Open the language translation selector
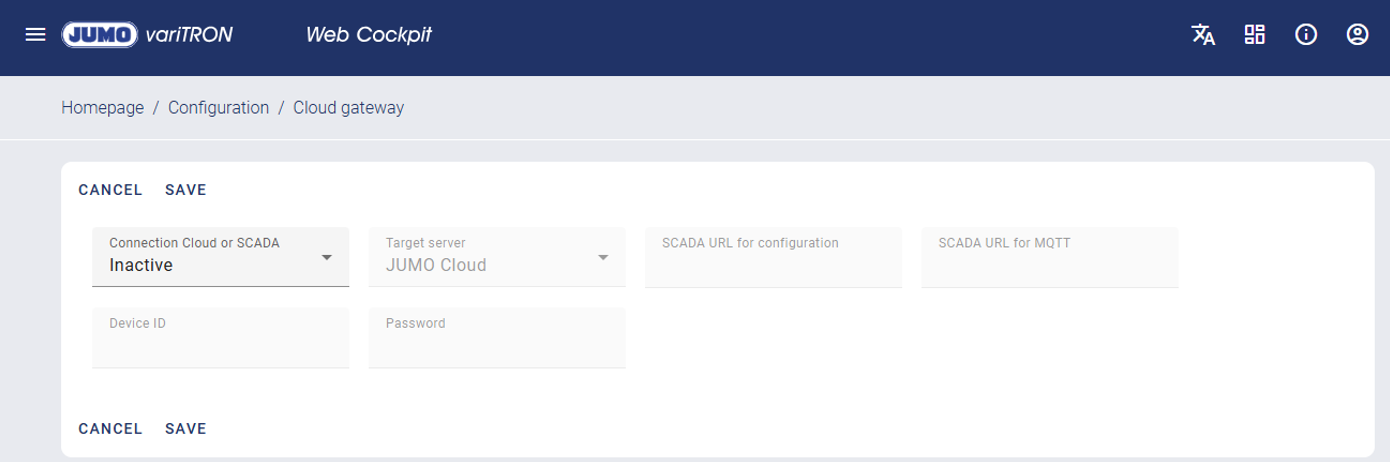Screen dimensions: 1390x462 (1203, 35)
